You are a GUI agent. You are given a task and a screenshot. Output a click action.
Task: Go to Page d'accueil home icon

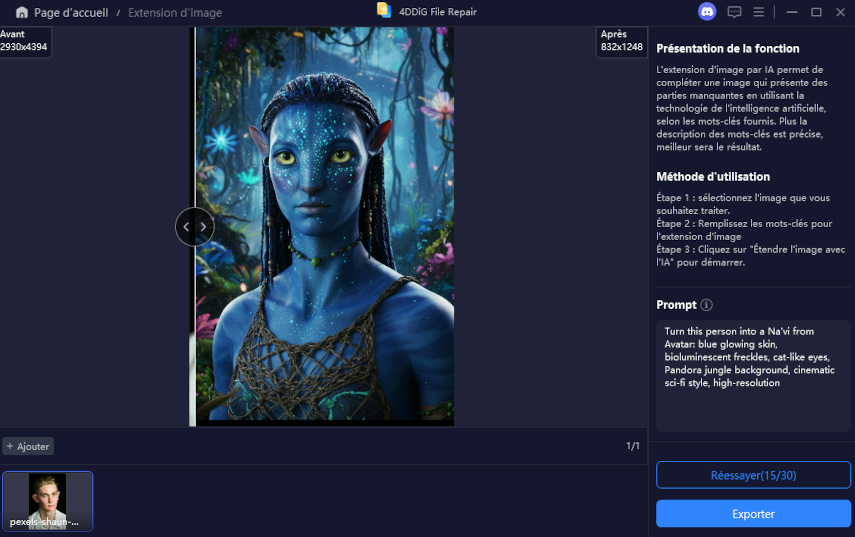[22, 13]
